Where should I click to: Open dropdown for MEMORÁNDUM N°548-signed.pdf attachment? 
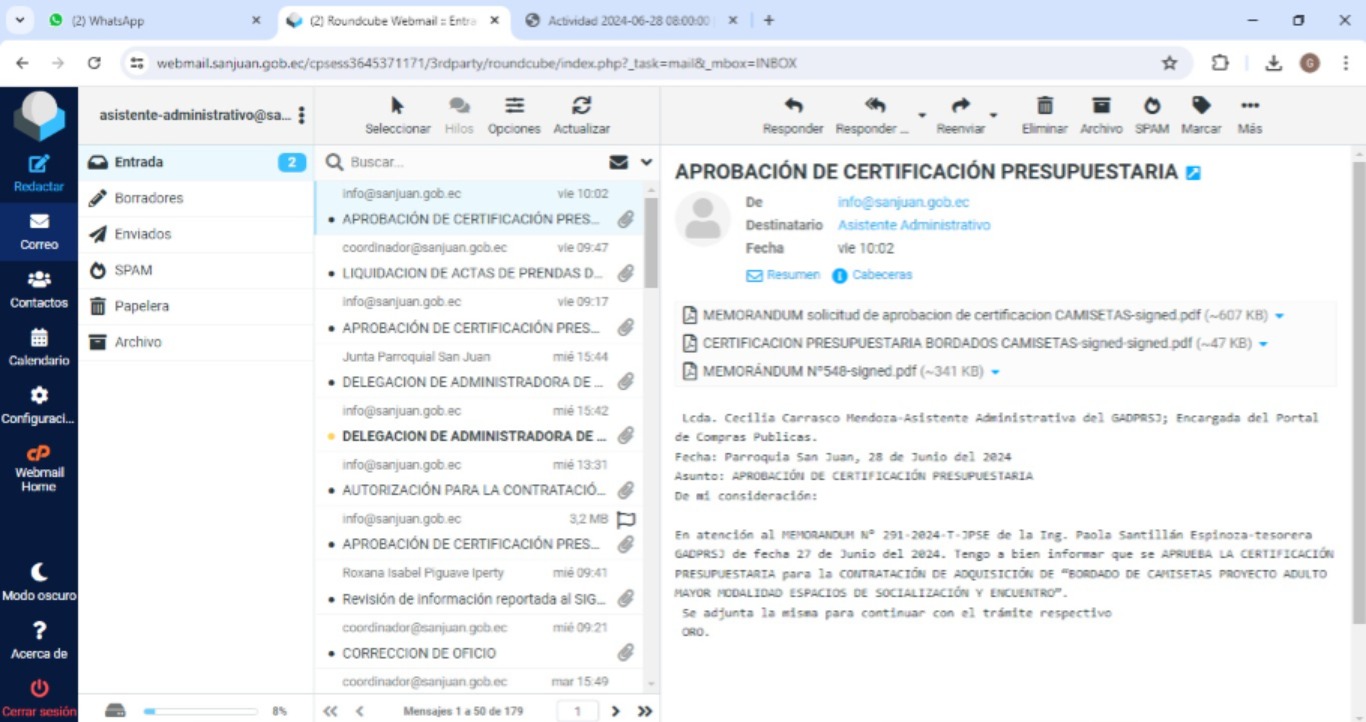(995, 372)
